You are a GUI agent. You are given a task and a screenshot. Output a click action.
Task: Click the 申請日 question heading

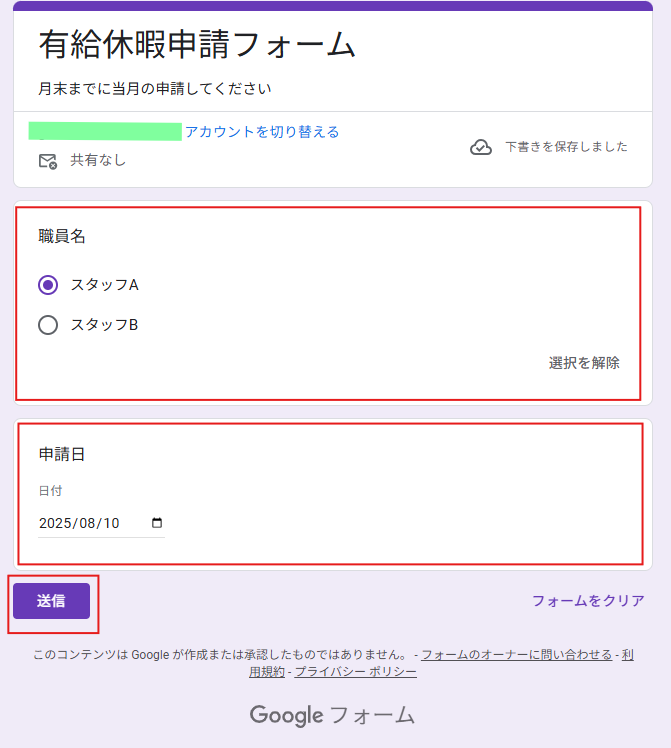coord(62,454)
